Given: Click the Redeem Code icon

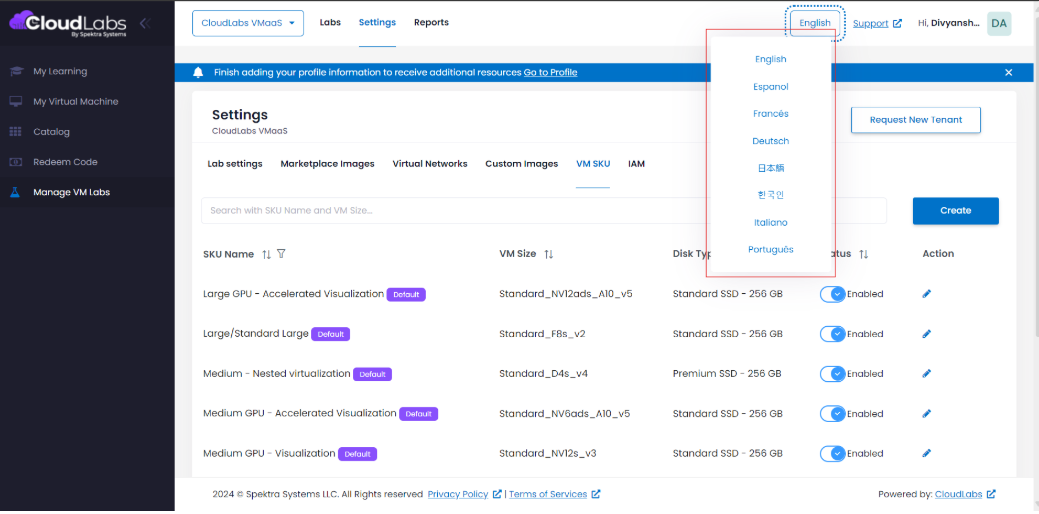Looking at the screenshot, I should coord(16,162).
